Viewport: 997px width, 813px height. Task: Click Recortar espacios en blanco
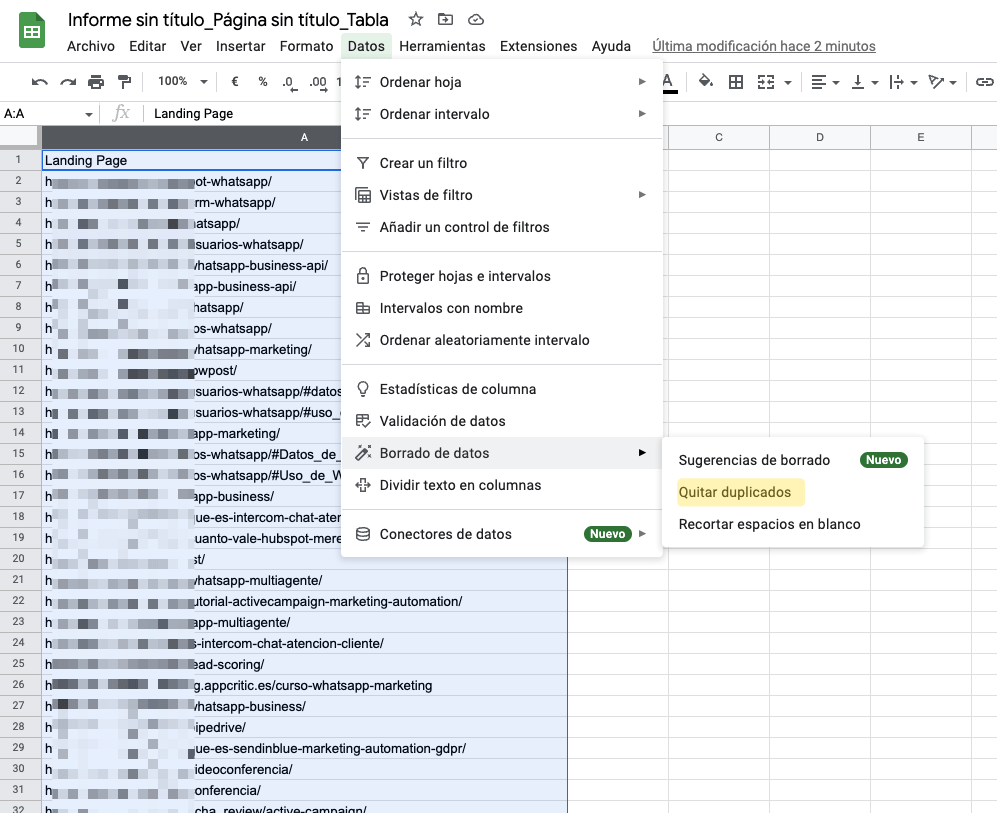click(x=769, y=524)
